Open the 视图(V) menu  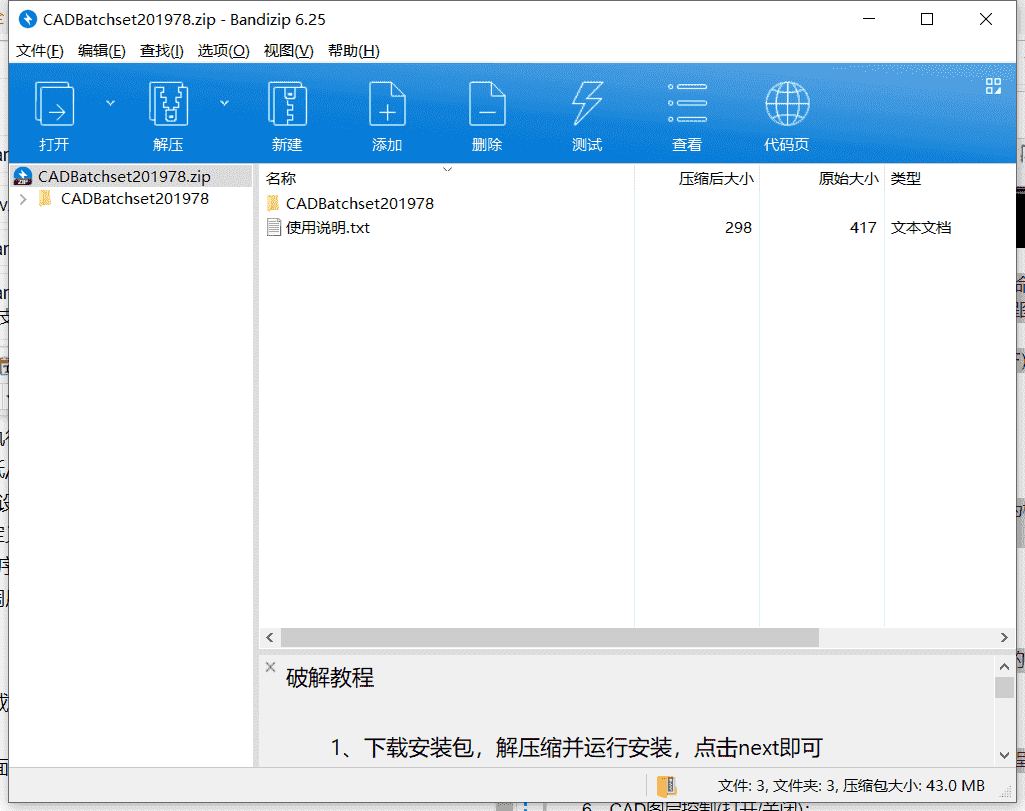click(x=288, y=51)
